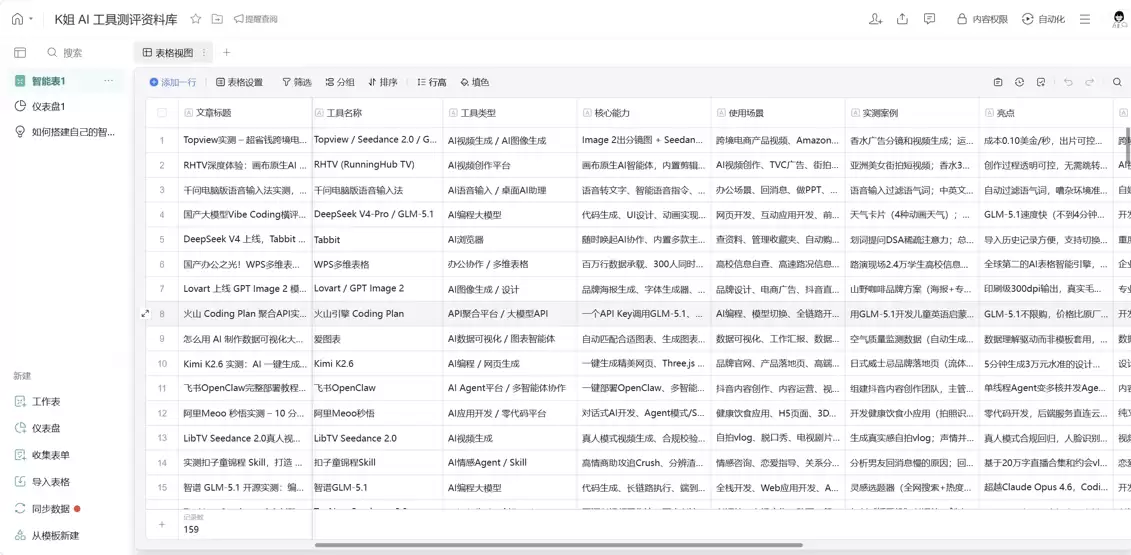Click the share/export upload icon
The image size is (1131, 555).
(x=902, y=19)
